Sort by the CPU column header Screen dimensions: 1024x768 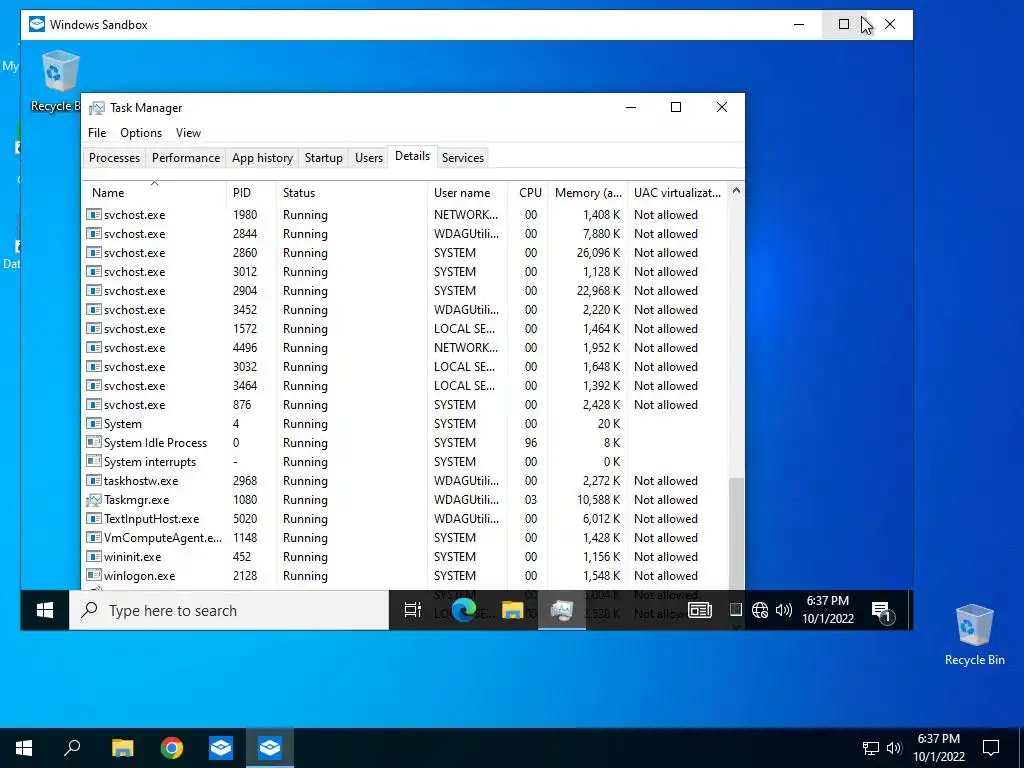(x=528, y=193)
